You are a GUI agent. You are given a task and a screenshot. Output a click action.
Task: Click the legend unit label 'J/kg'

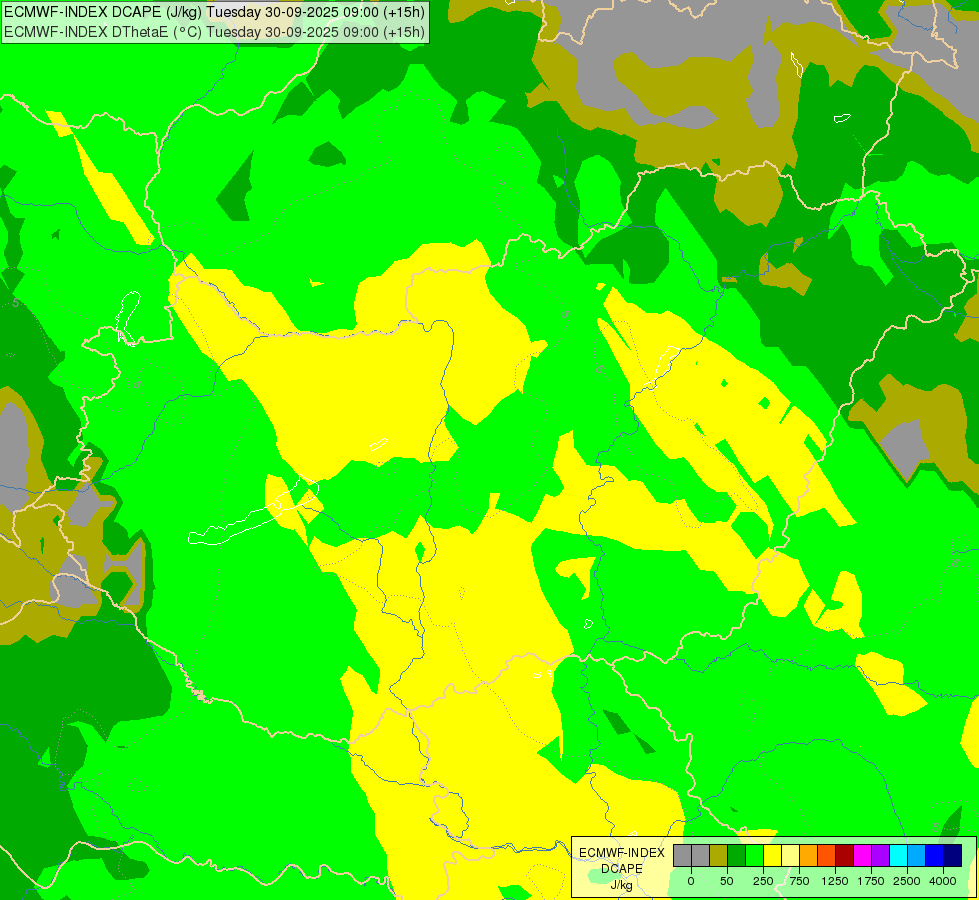[622, 886]
